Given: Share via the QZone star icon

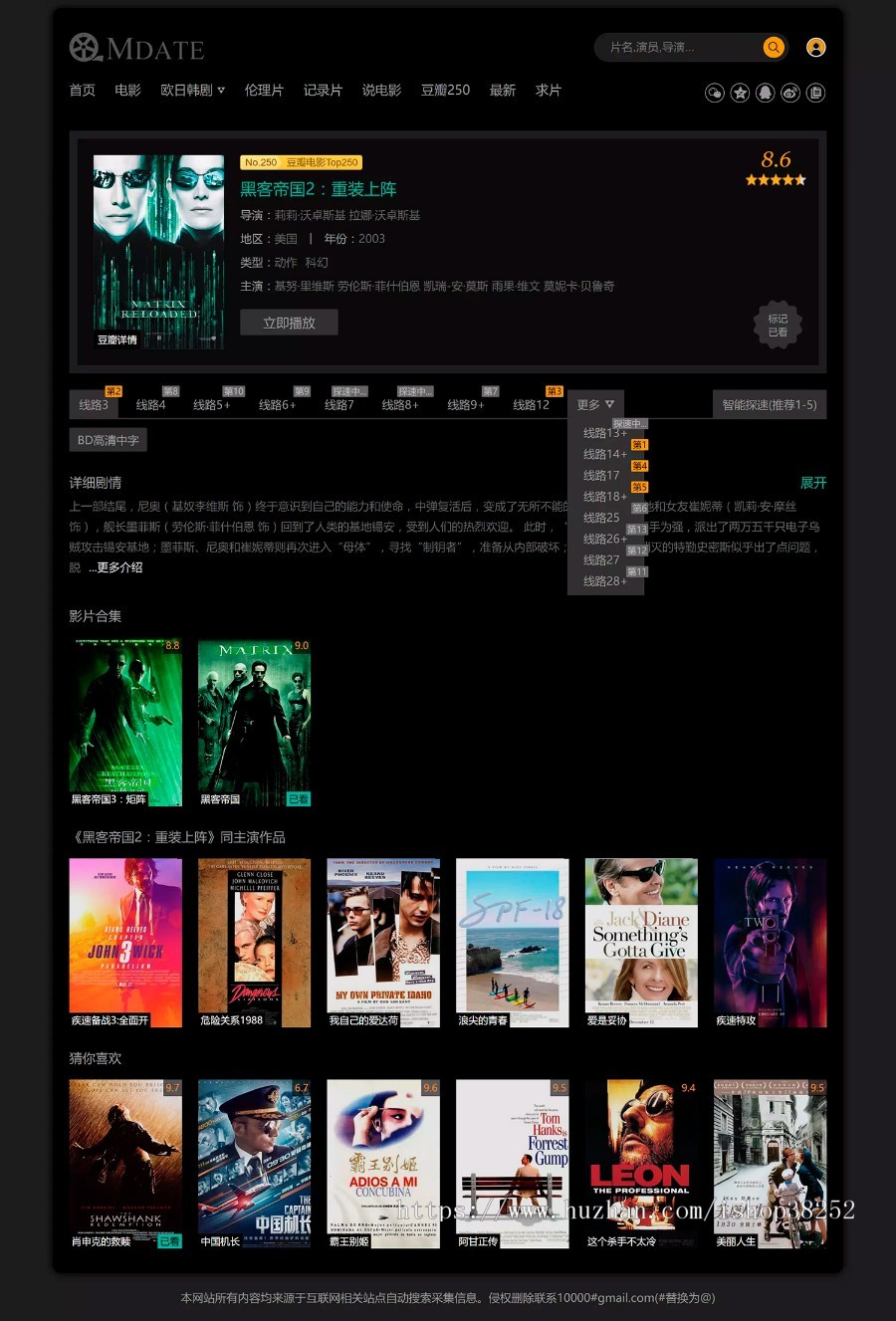Looking at the screenshot, I should pyautogui.click(x=740, y=93).
